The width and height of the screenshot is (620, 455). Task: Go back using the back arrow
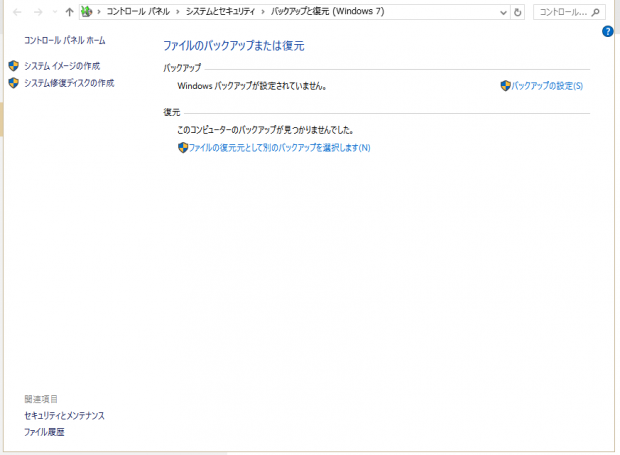[x=17, y=12]
